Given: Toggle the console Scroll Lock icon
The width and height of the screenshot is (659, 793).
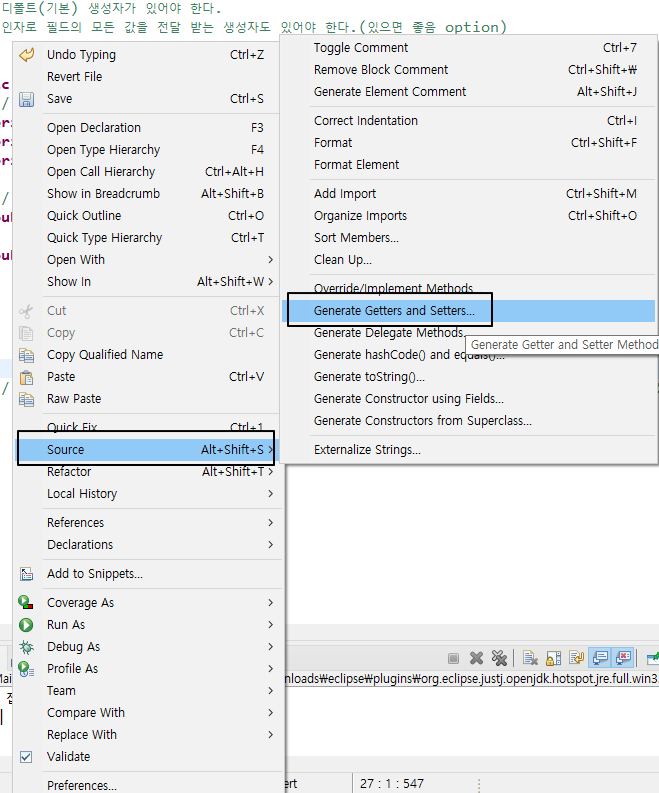Looking at the screenshot, I should coord(554,658).
